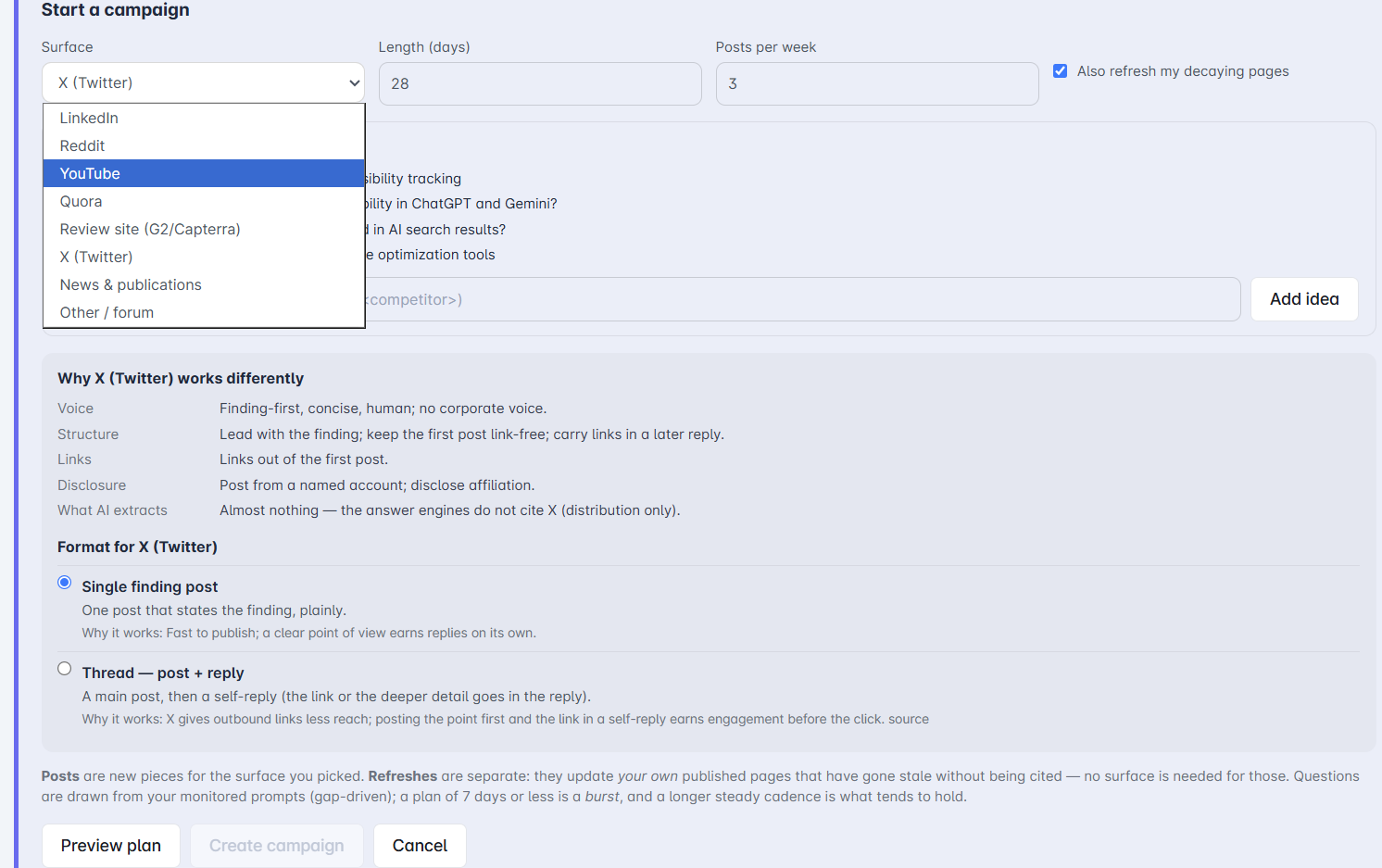The width and height of the screenshot is (1382, 868).
Task: Click the Preview plan button
Action: coord(111,846)
